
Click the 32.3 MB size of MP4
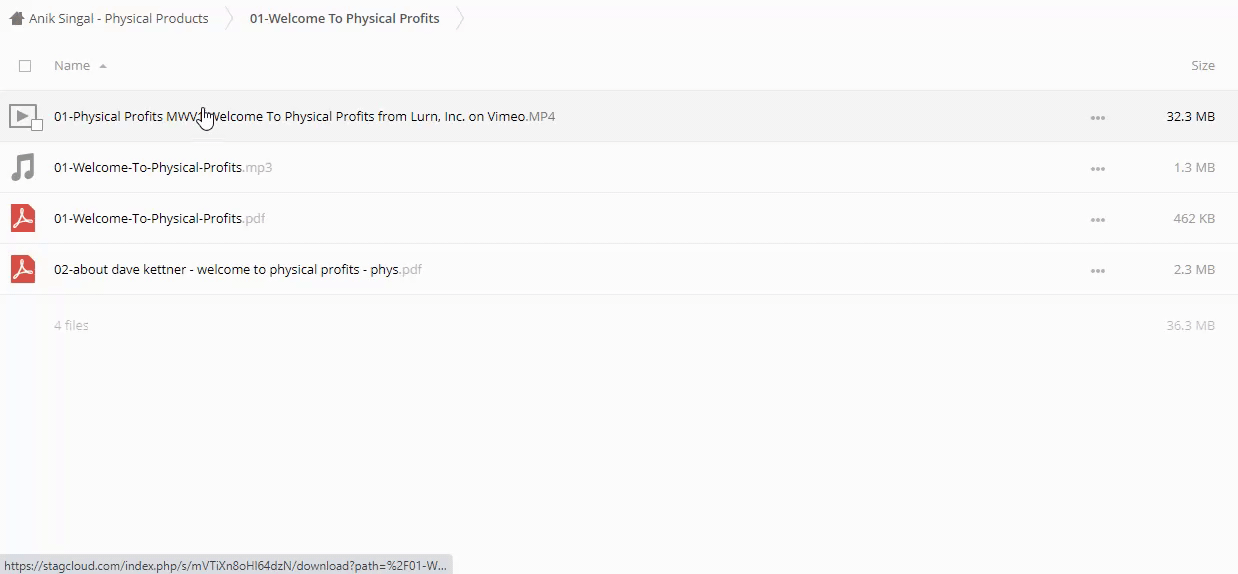[x=1190, y=116]
